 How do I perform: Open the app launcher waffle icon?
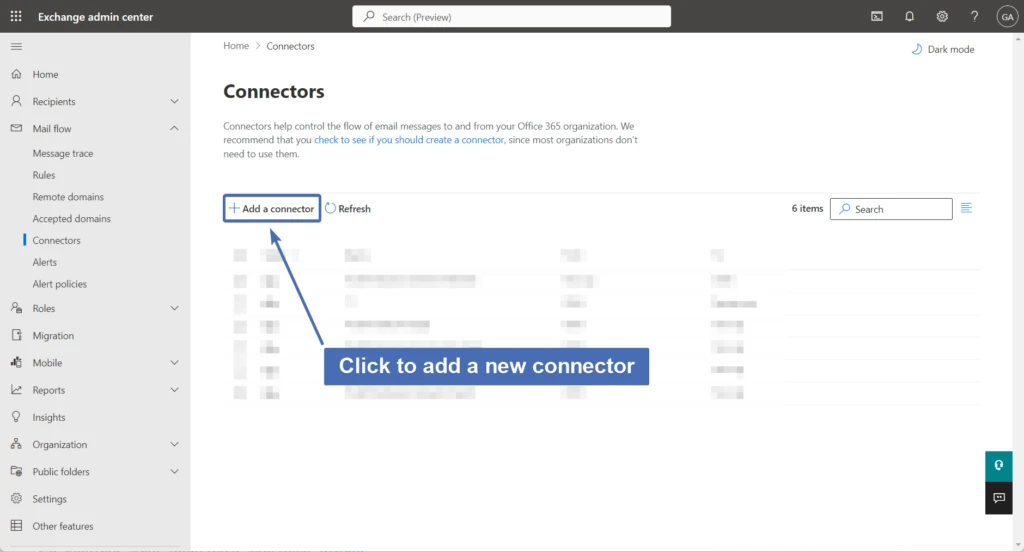click(16, 16)
